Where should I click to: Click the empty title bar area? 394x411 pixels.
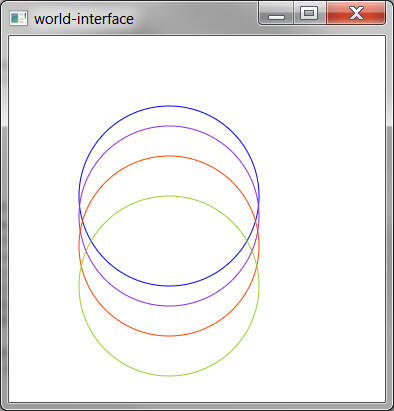197,17
